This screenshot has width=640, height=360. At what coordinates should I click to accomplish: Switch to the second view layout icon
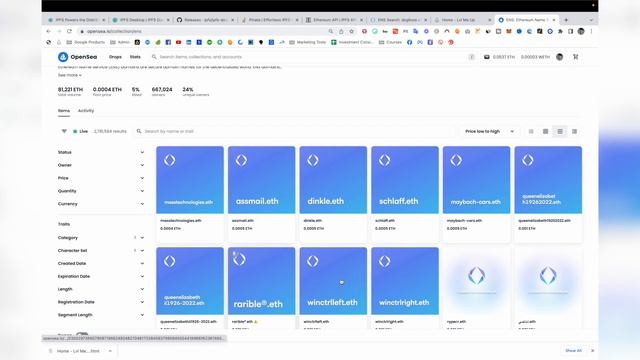point(545,131)
